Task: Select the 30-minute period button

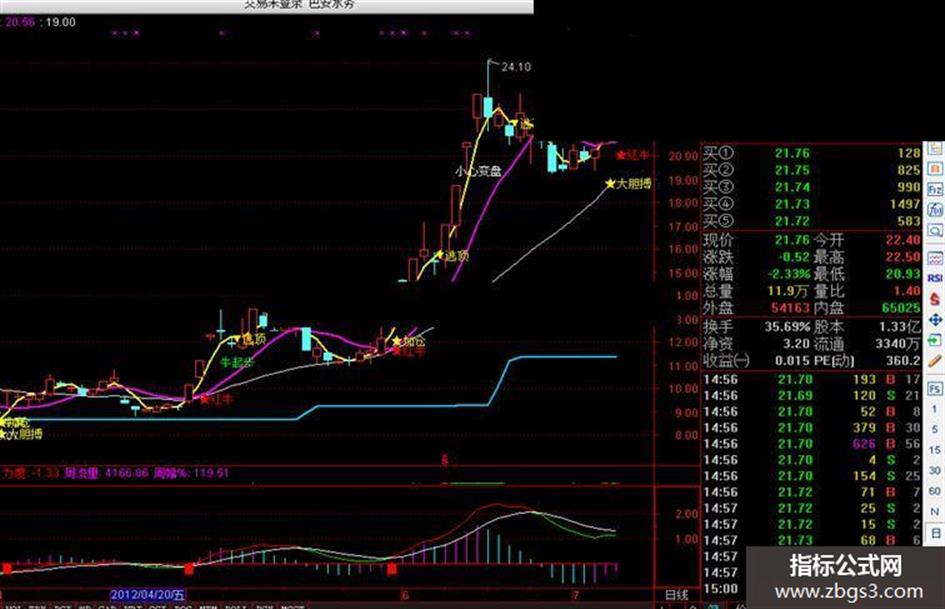Action: (x=935, y=470)
